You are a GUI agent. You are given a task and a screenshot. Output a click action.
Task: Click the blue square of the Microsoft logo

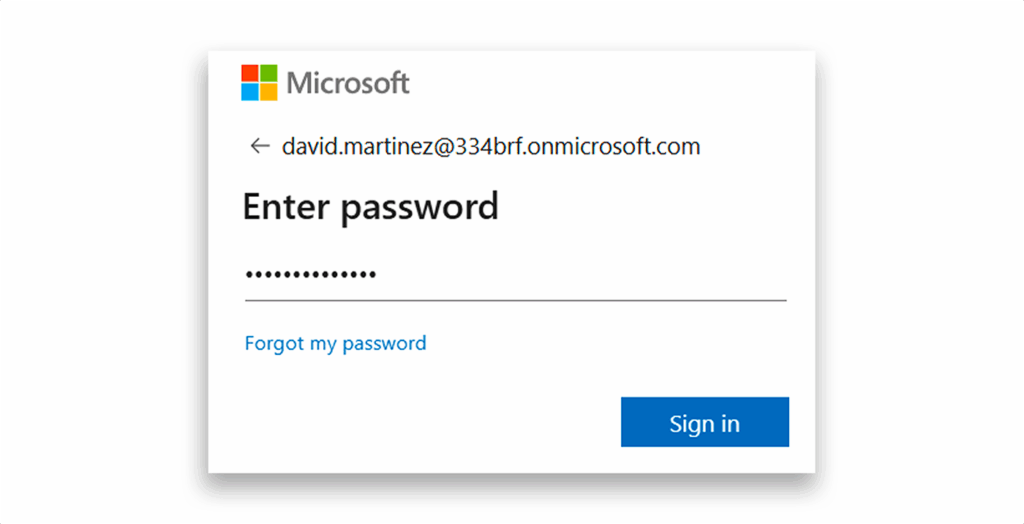249,91
